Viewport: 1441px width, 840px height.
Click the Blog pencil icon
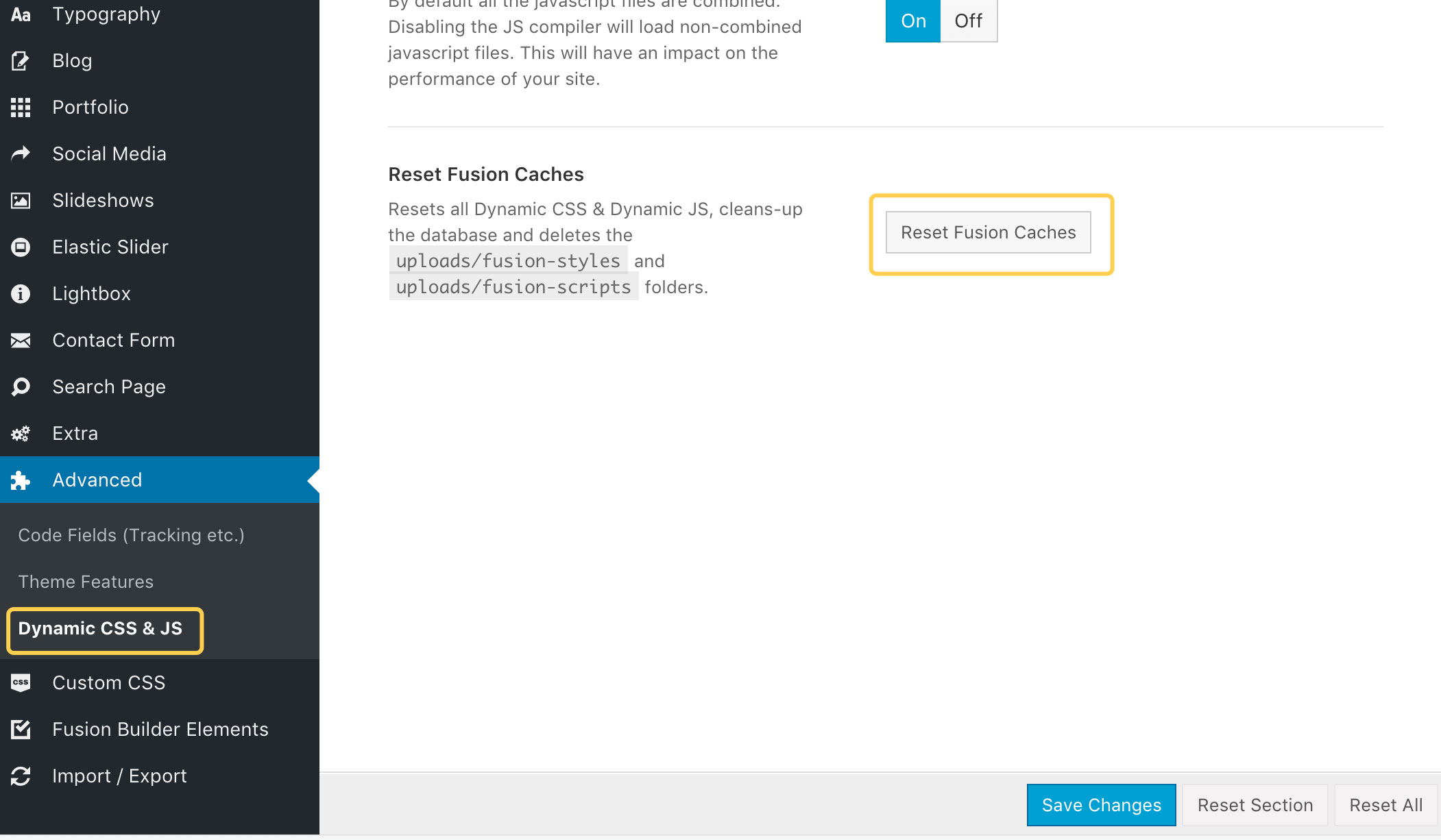point(21,61)
